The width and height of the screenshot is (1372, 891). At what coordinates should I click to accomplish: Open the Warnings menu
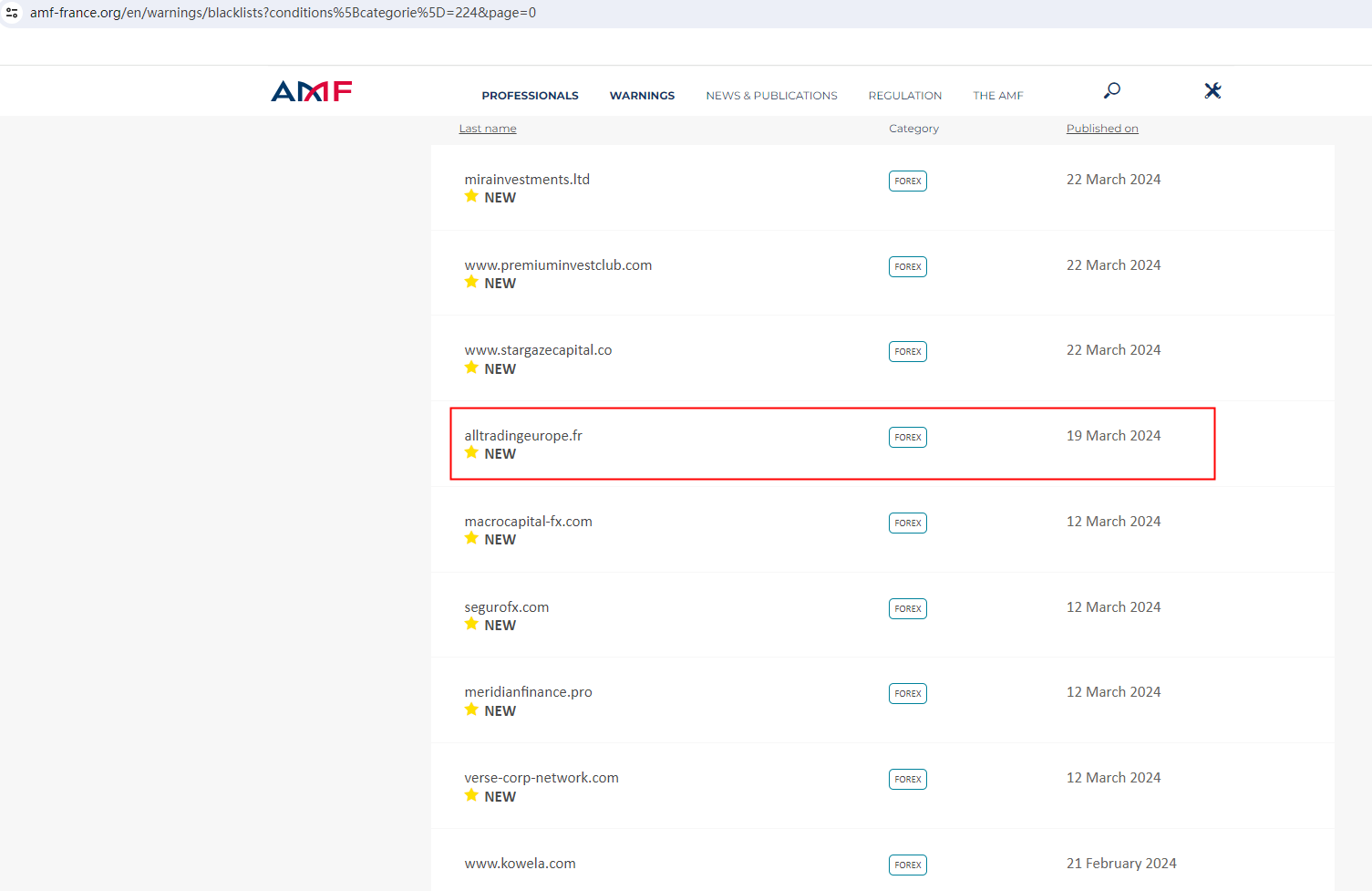tap(642, 96)
